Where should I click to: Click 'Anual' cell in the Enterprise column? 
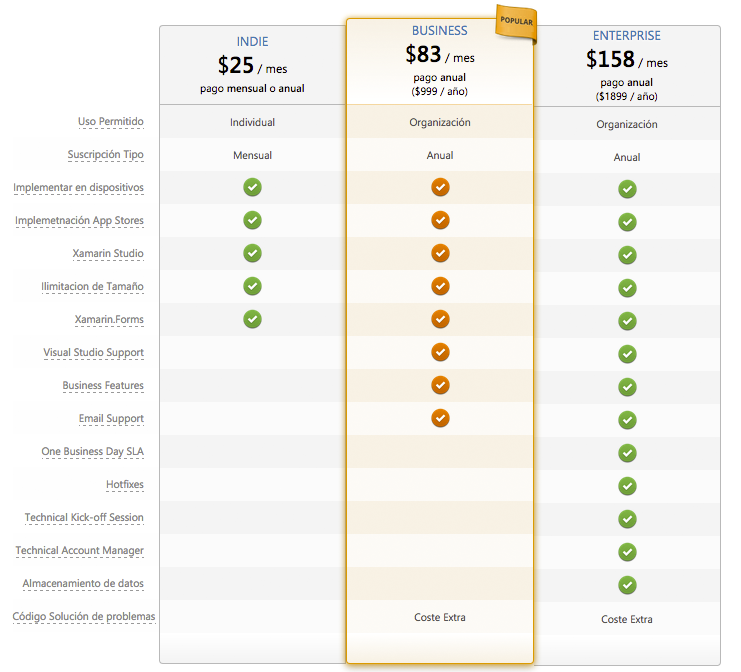(x=627, y=157)
